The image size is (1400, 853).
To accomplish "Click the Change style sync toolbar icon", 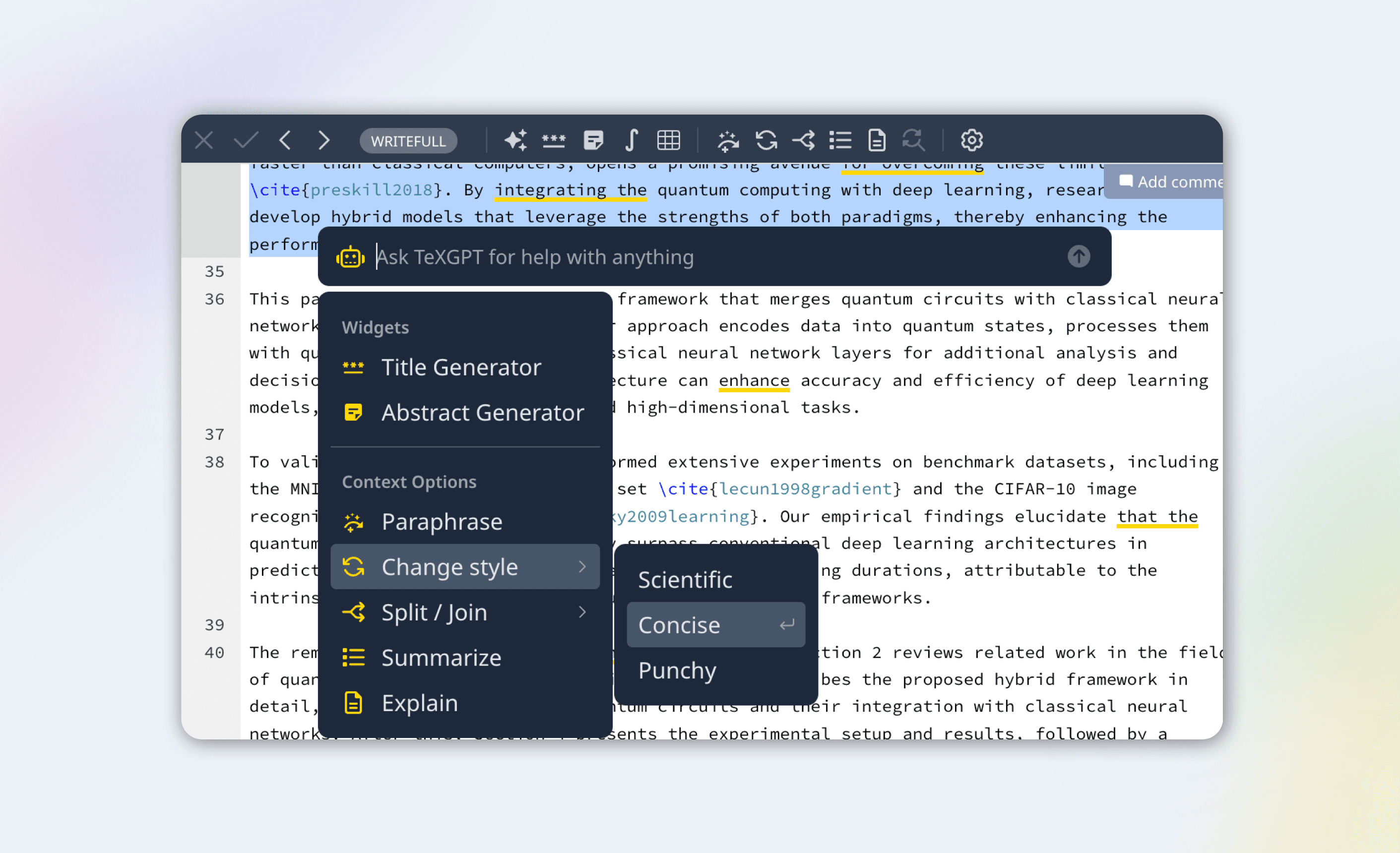I will [766, 140].
